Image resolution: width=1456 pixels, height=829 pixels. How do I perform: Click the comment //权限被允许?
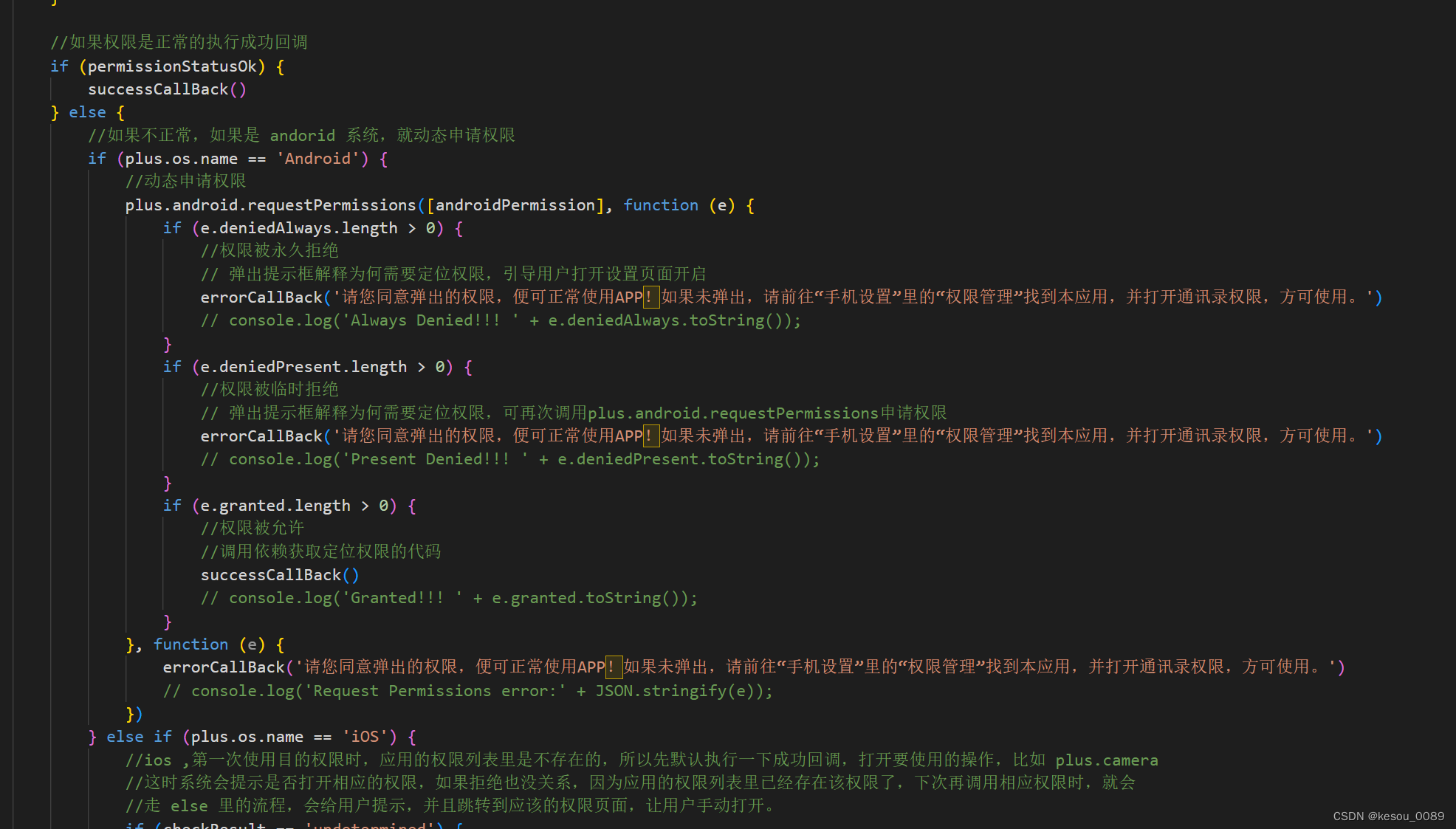[x=253, y=529]
